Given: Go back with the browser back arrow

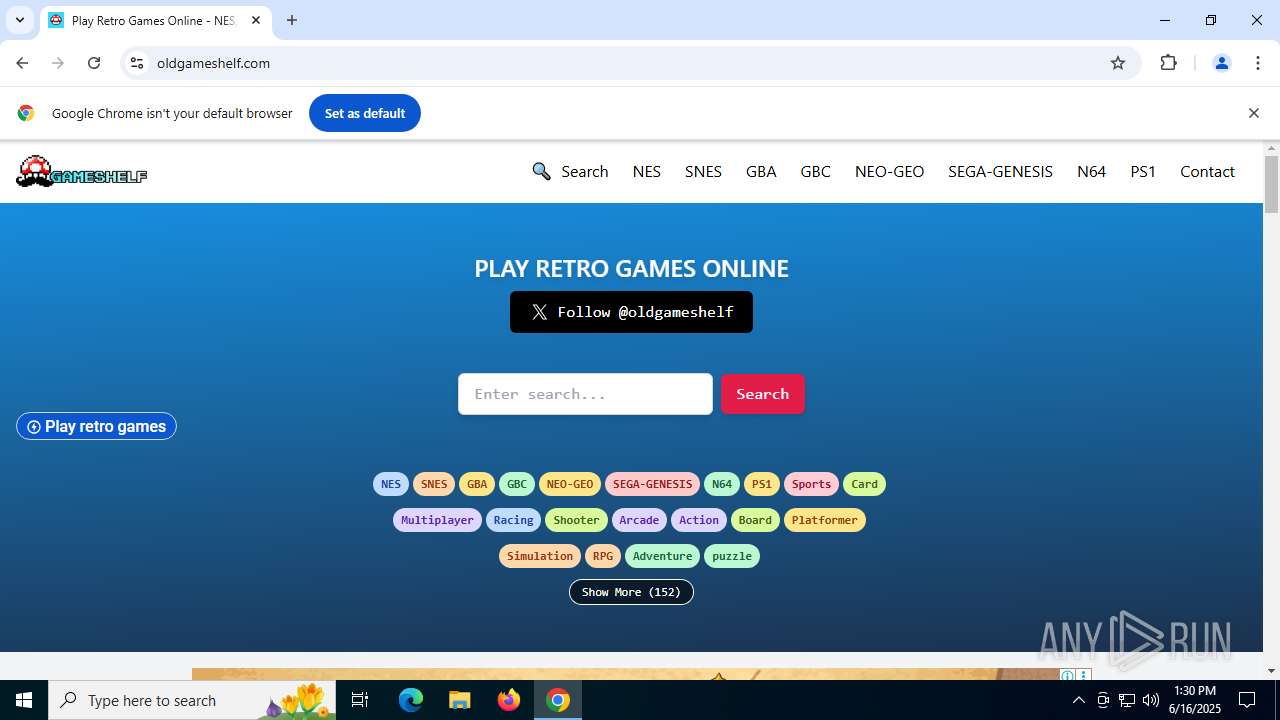Looking at the screenshot, I should click(x=22, y=63).
